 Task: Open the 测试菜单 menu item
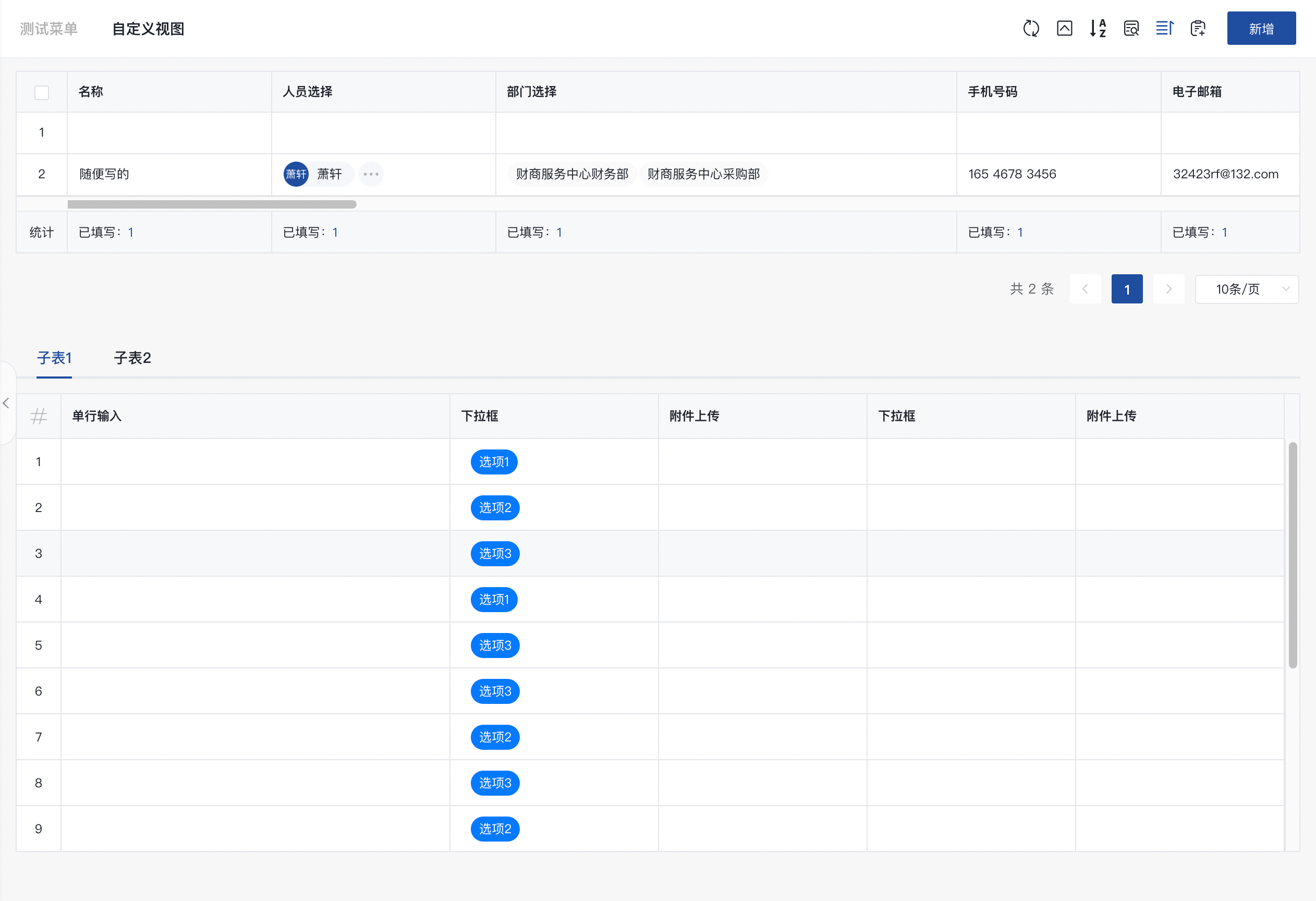pos(48,29)
